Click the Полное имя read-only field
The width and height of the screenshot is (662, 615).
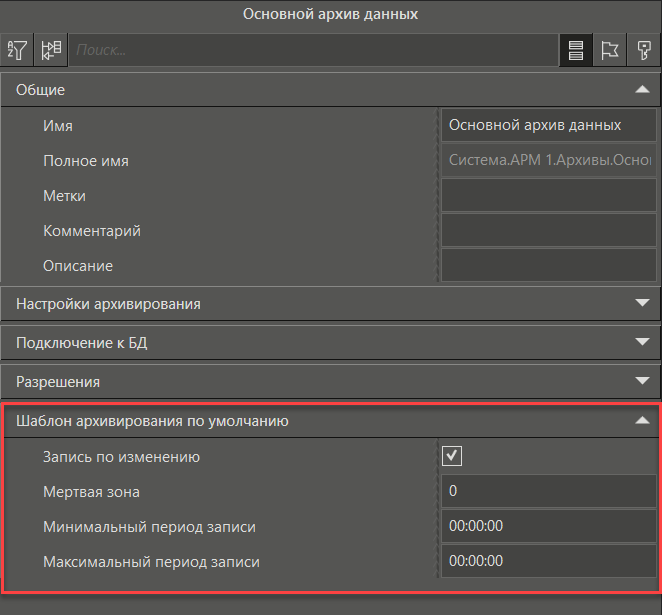coord(548,160)
